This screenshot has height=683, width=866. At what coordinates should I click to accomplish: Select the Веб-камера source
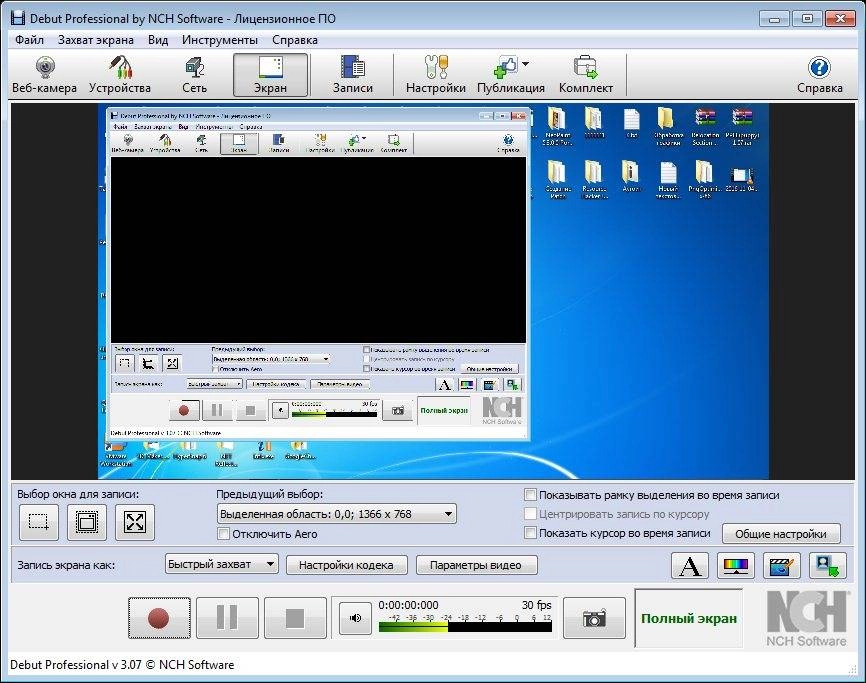44,75
